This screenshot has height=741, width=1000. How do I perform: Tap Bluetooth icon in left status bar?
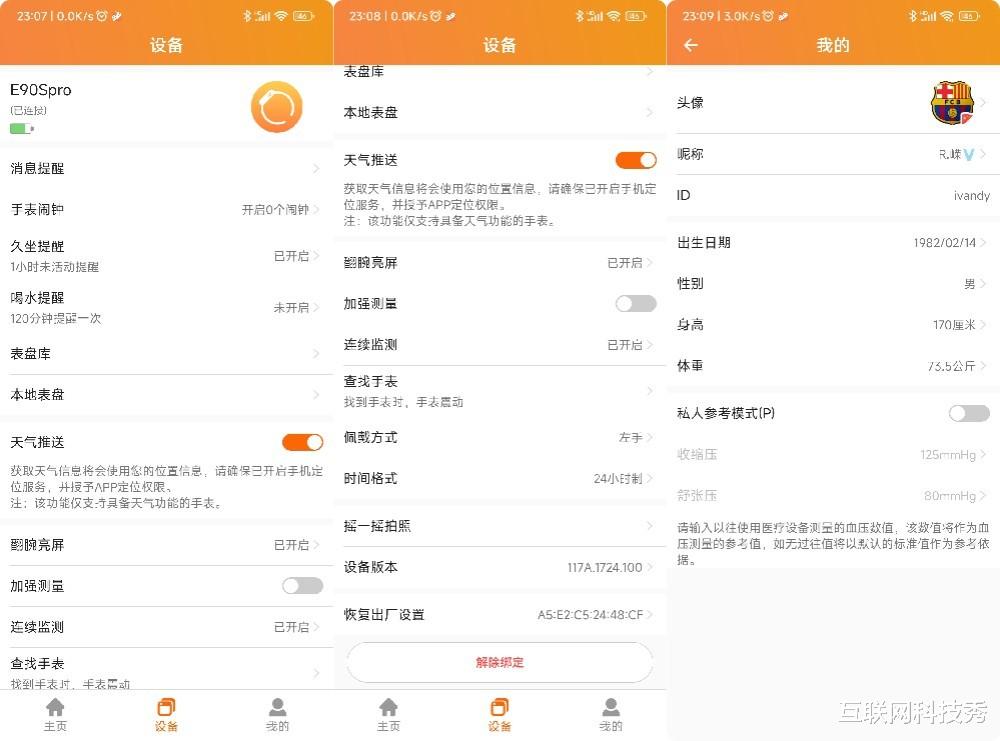pyautogui.click(x=247, y=16)
